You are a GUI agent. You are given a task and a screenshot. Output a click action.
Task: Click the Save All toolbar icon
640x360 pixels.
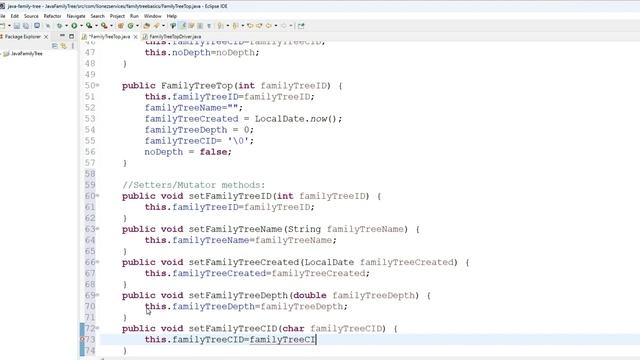pos(26,26)
